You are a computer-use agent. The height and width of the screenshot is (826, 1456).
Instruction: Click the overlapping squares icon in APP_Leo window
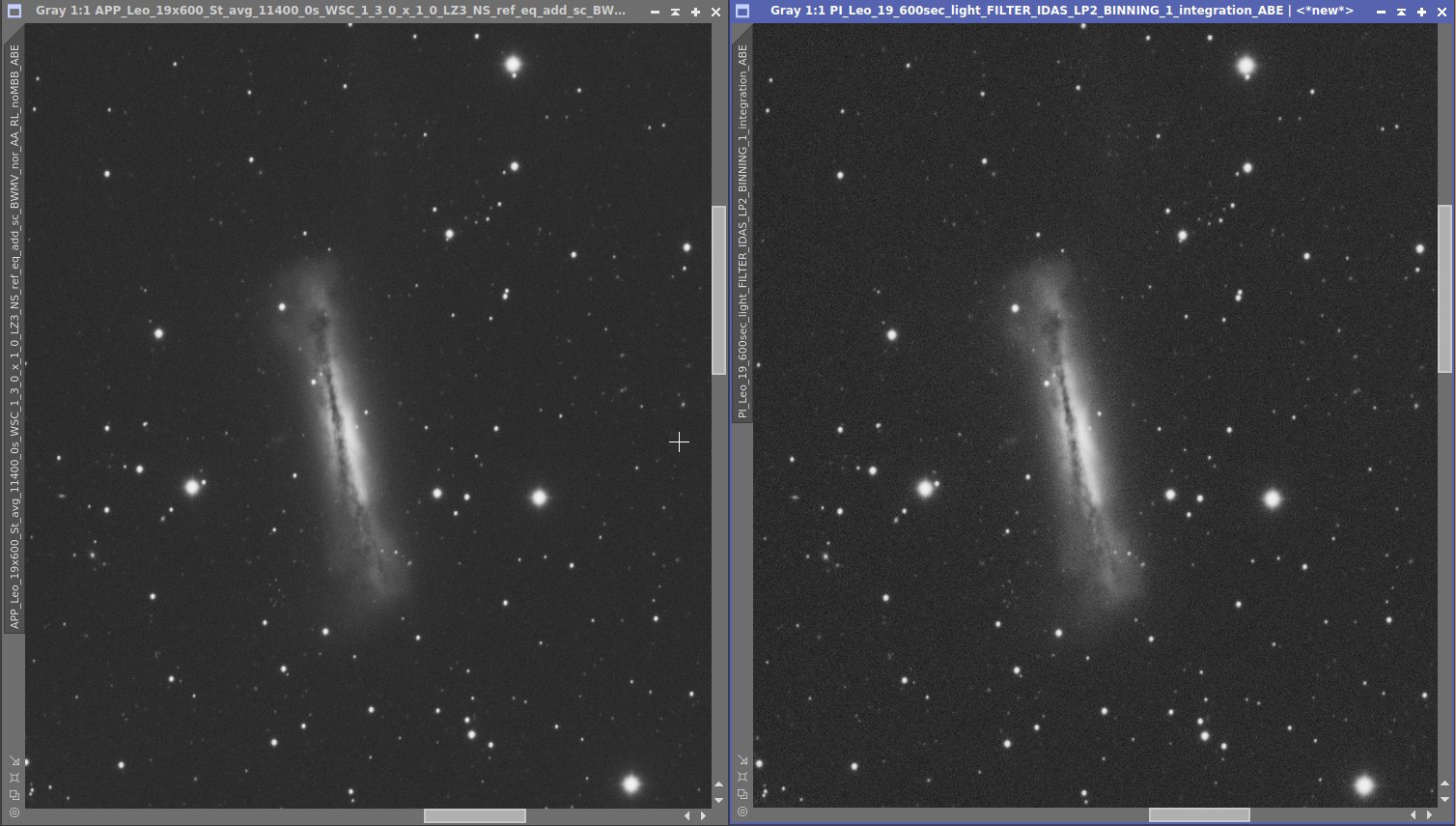14,795
